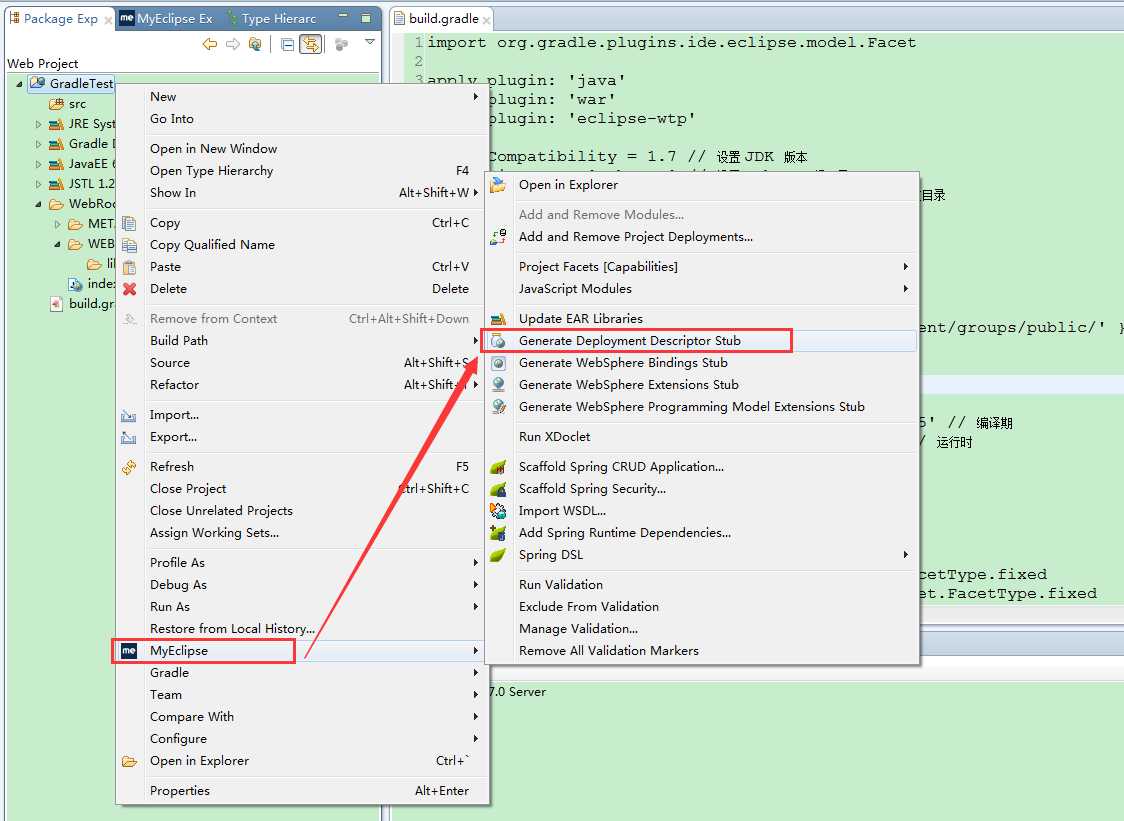
Task: Close the Package Explorer tab
Action: [x=108, y=20]
